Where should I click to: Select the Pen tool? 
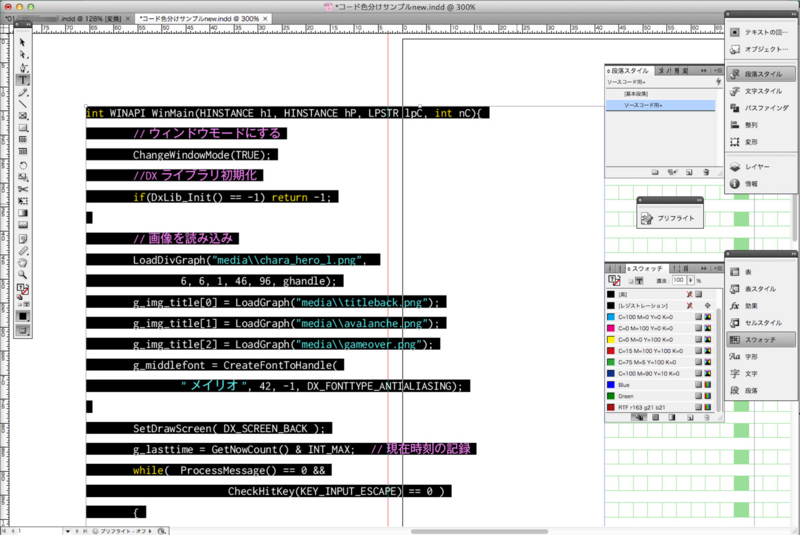(x=23, y=67)
